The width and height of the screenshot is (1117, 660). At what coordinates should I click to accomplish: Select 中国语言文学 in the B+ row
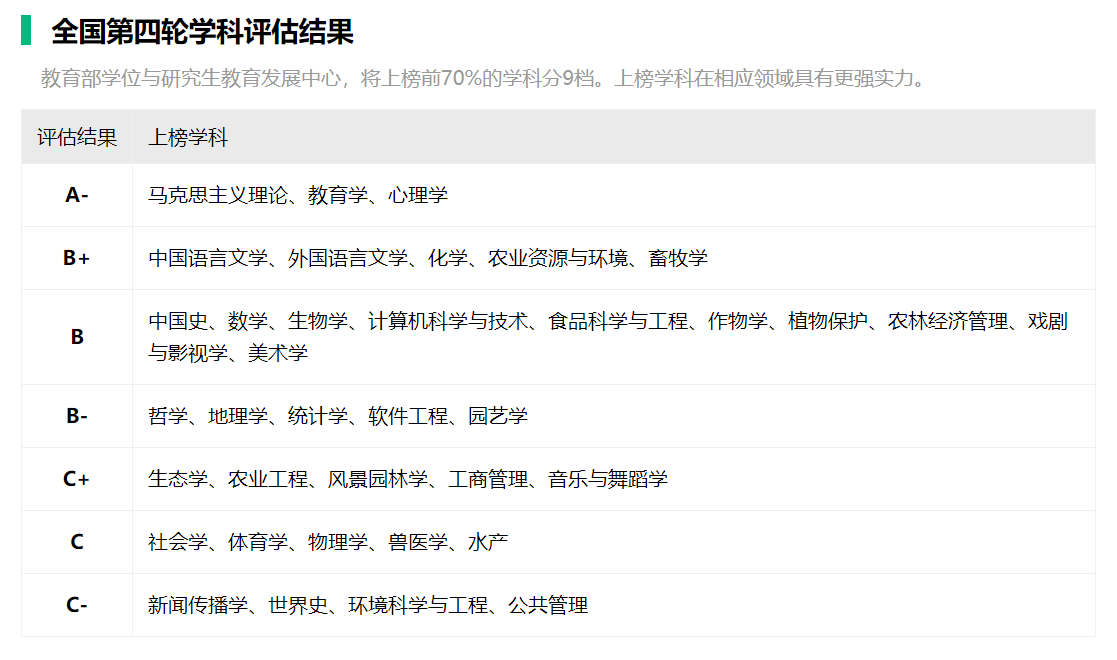tap(208, 258)
